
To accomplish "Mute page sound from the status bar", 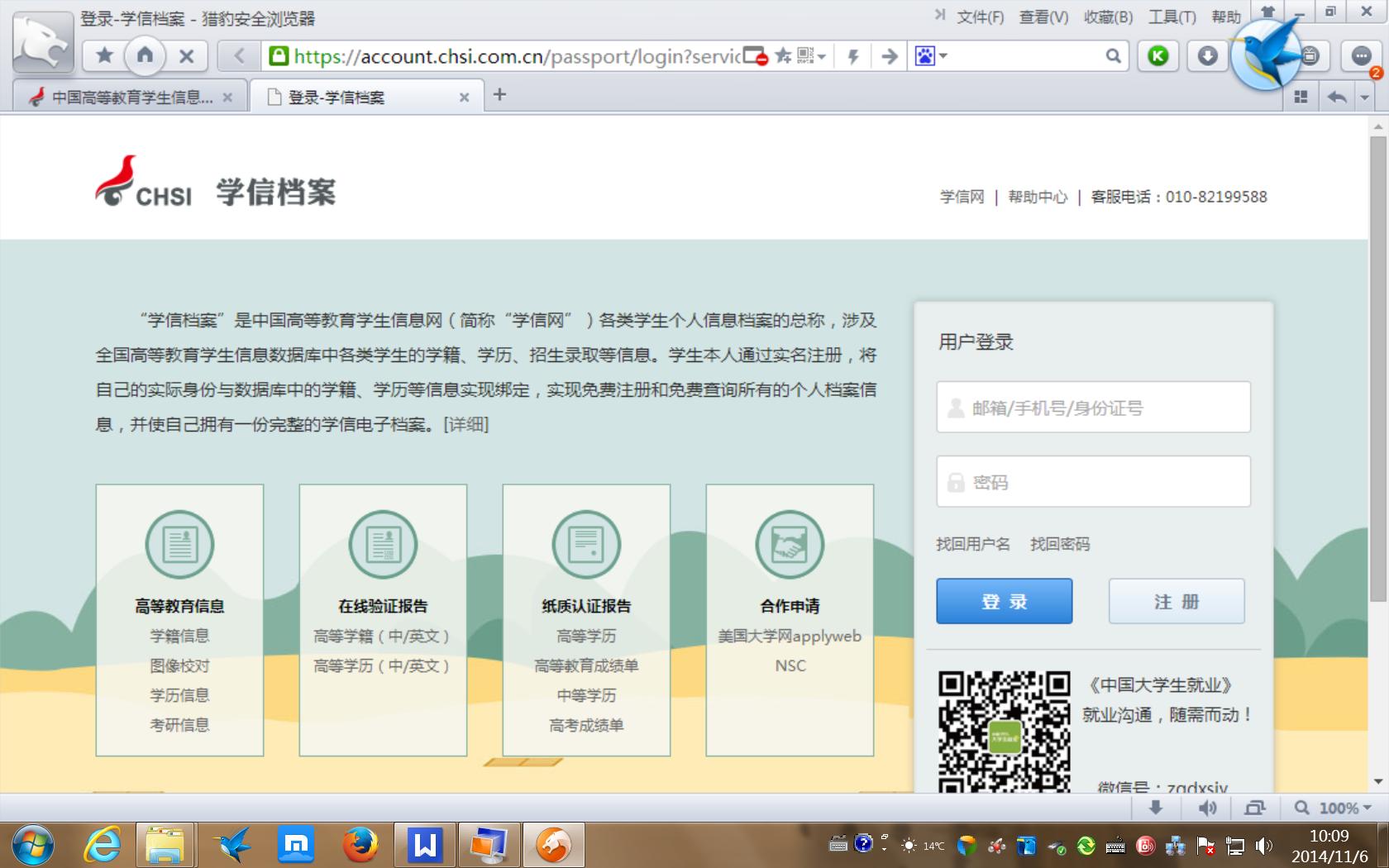I will [1207, 808].
